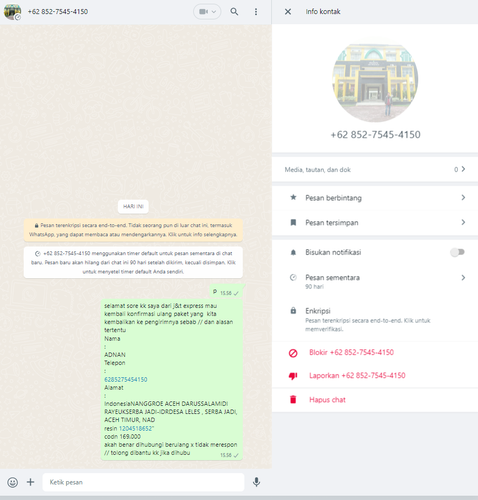Image resolution: width=478 pixels, height=500 pixels.
Task: Click the phone link 6285275454150 in message
Action: click(126, 379)
